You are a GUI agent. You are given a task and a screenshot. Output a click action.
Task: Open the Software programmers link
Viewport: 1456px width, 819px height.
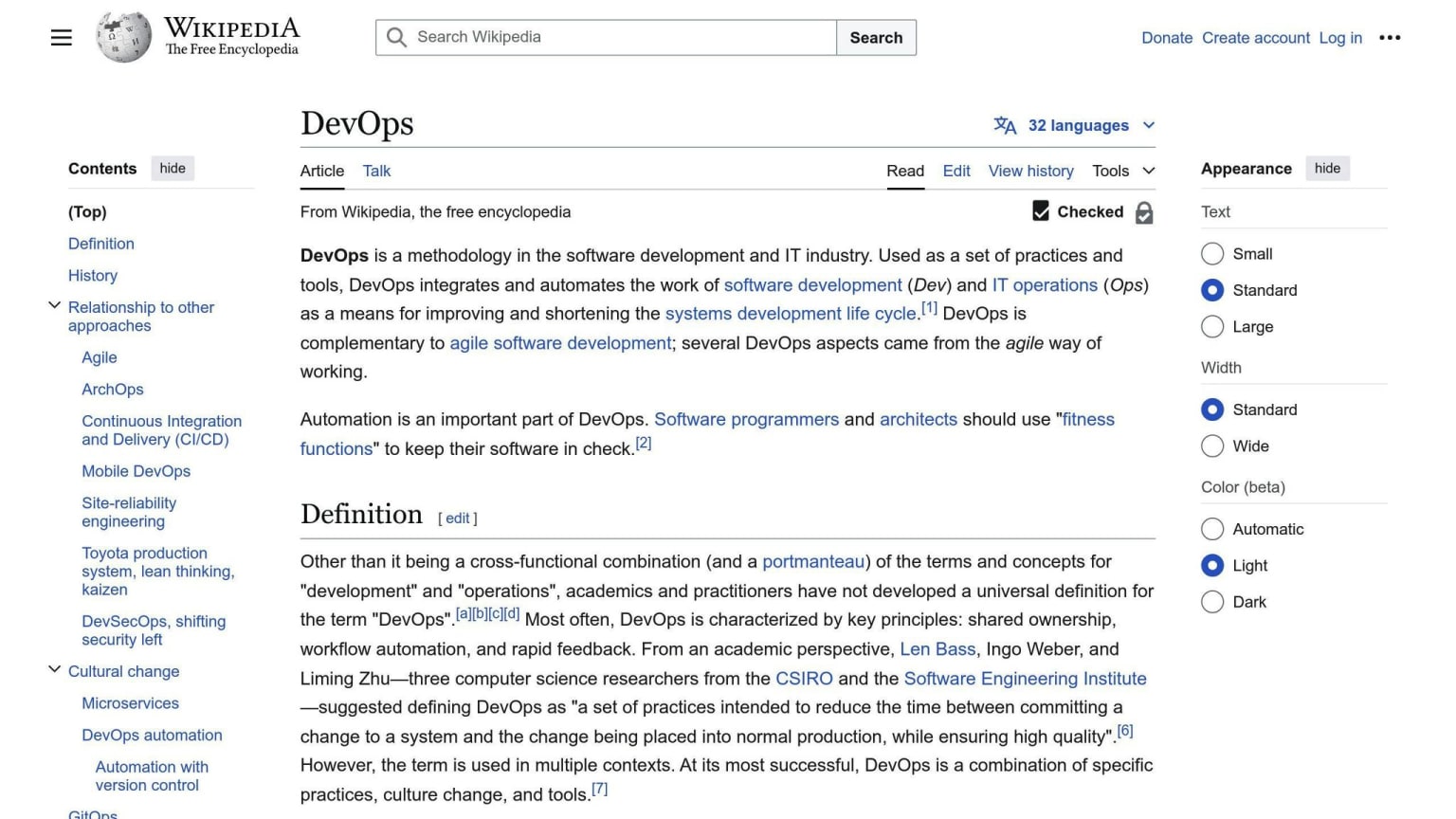click(747, 419)
